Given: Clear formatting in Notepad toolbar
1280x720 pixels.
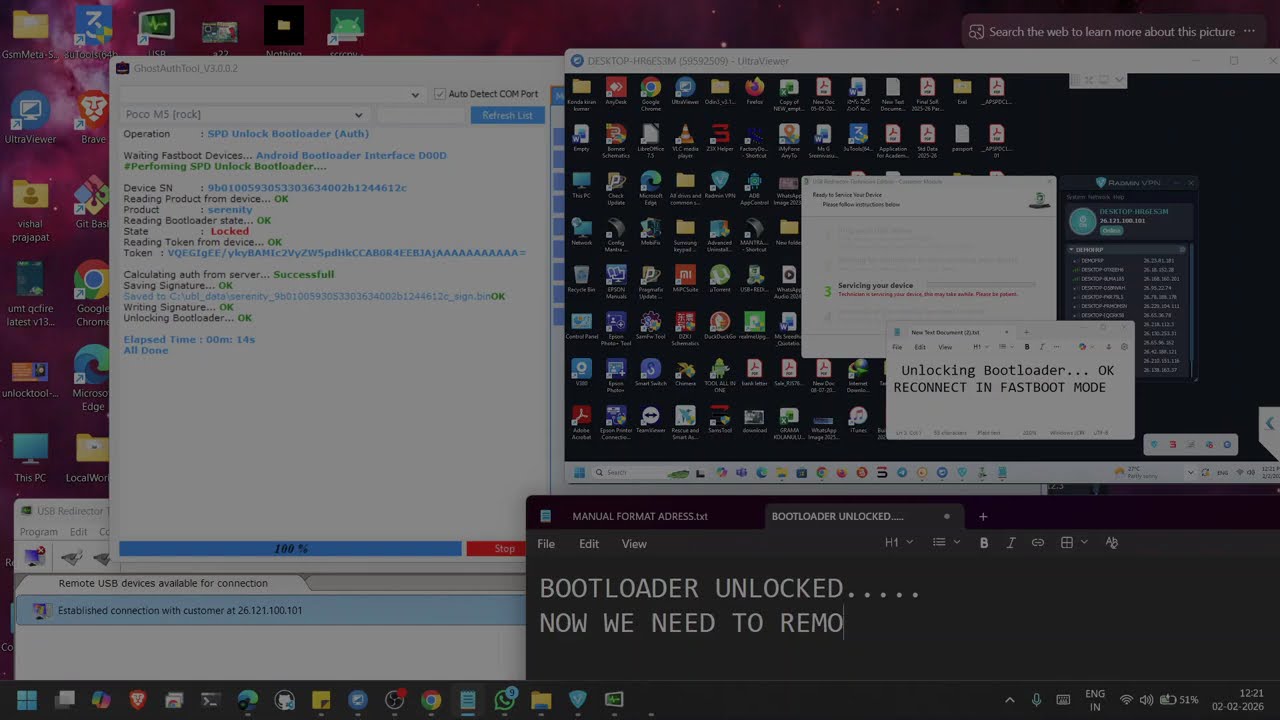Looking at the screenshot, I should [1112, 543].
